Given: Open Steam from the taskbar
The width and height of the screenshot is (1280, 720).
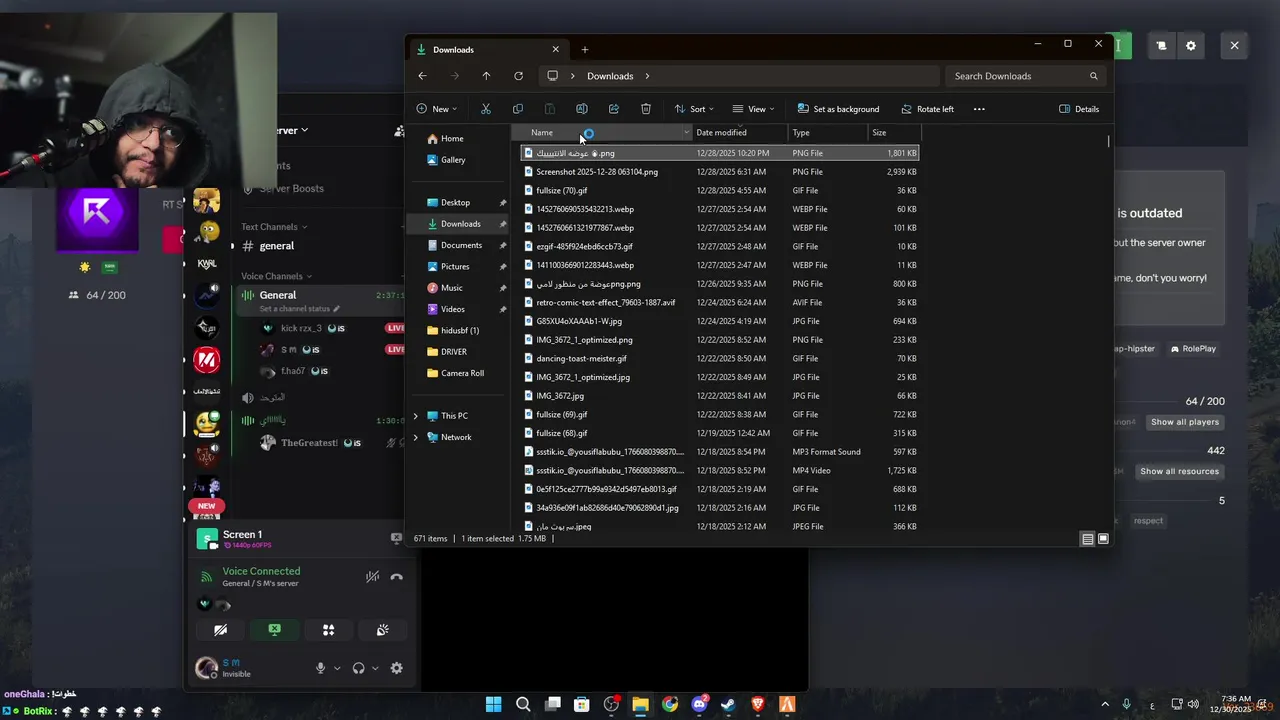Looking at the screenshot, I should tap(728, 705).
